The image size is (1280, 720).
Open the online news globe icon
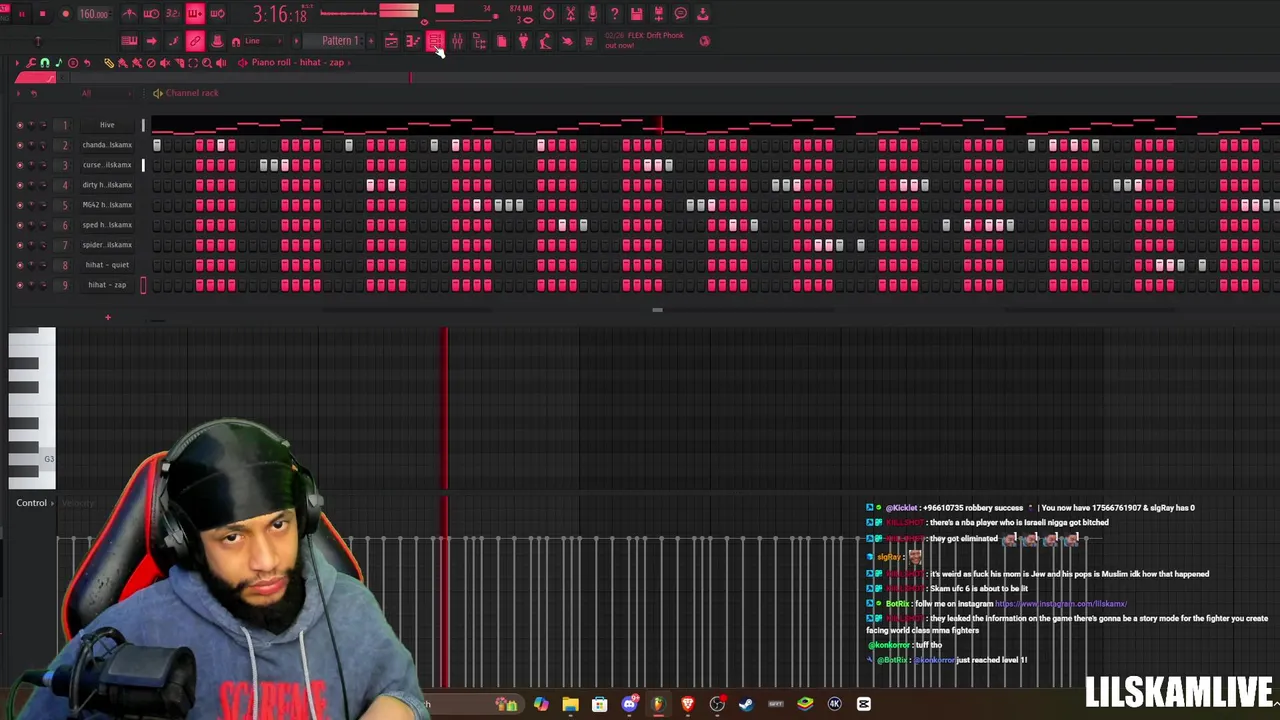(x=705, y=41)
